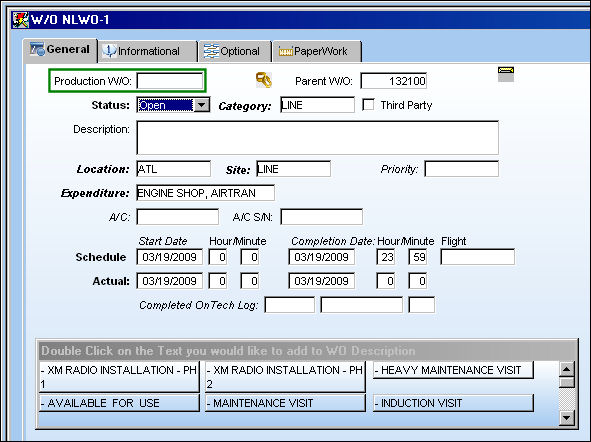Click the A/C input field
Screen dimensions: 591x442
[178, 217]
